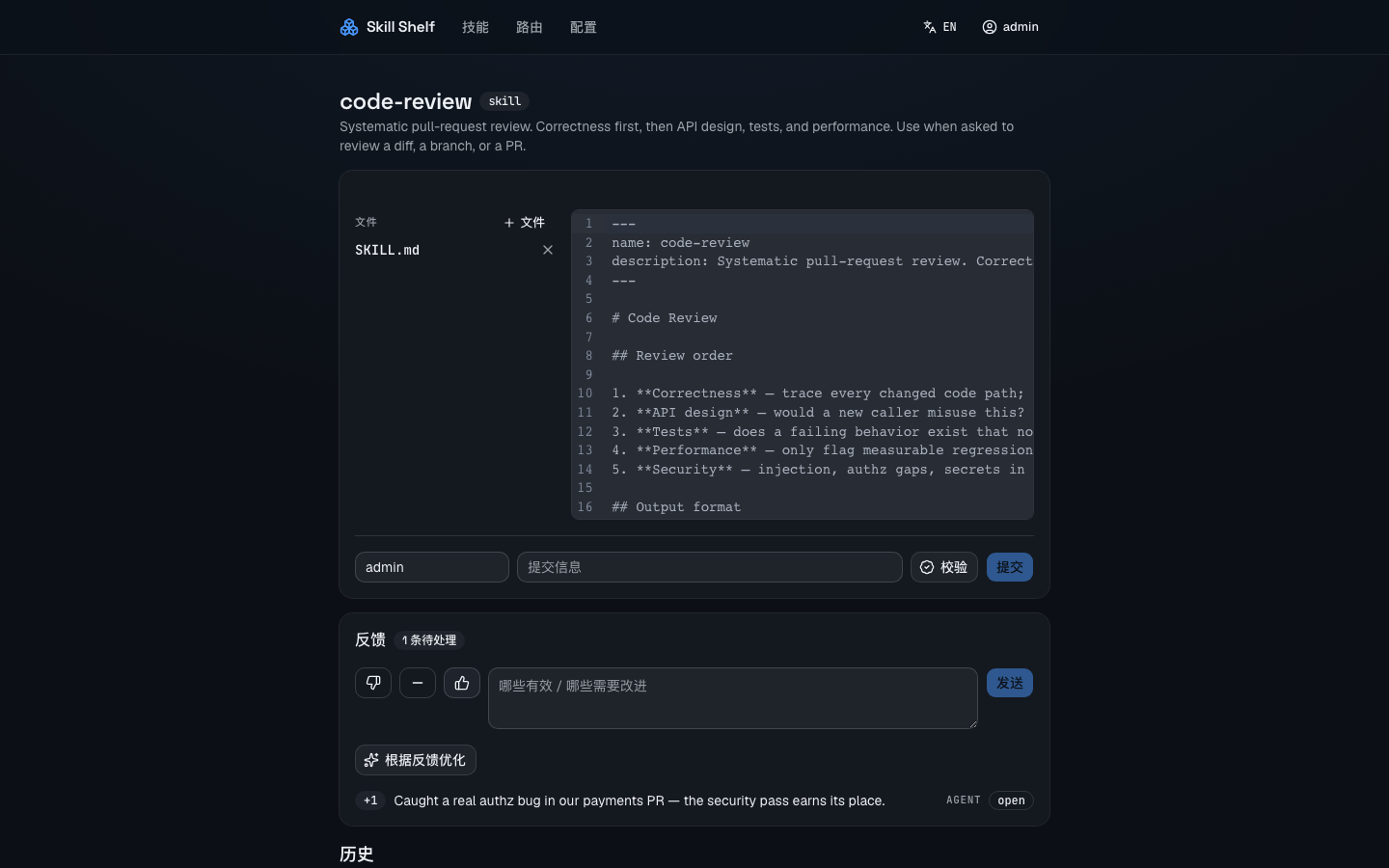1389x868 pixels.
Task: Click the 'Caught a real authz bug' feedback text
Action: coord(640,800)
